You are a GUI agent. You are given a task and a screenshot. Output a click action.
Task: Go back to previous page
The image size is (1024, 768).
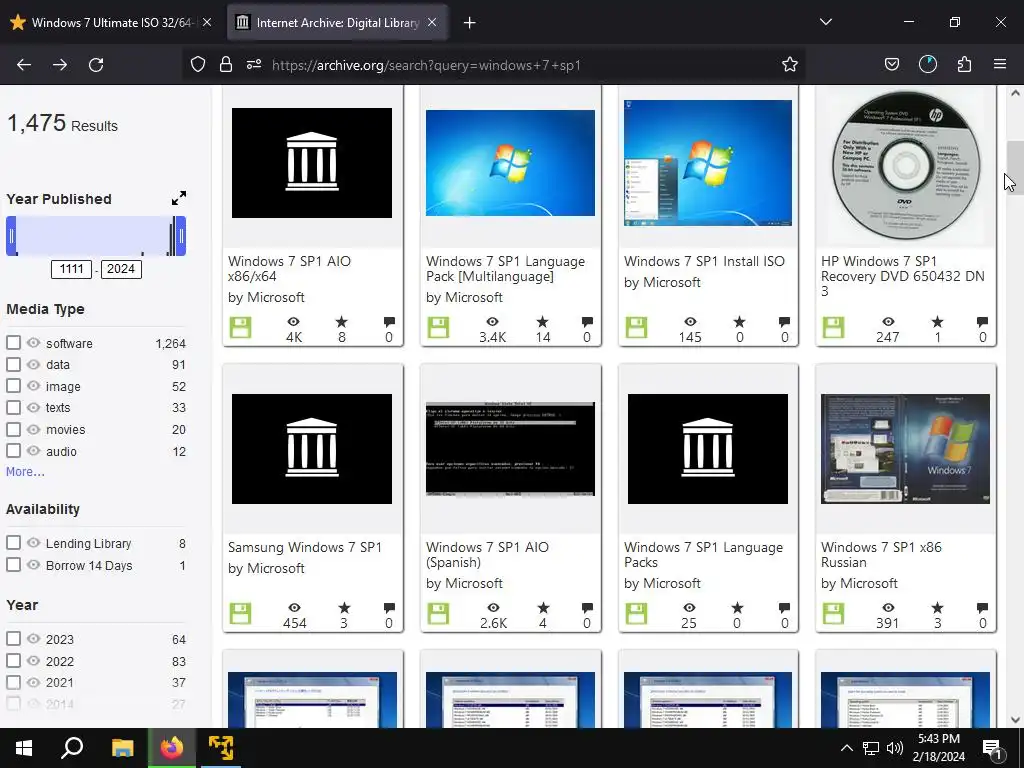pyautogui.click(x=24, y=65)
